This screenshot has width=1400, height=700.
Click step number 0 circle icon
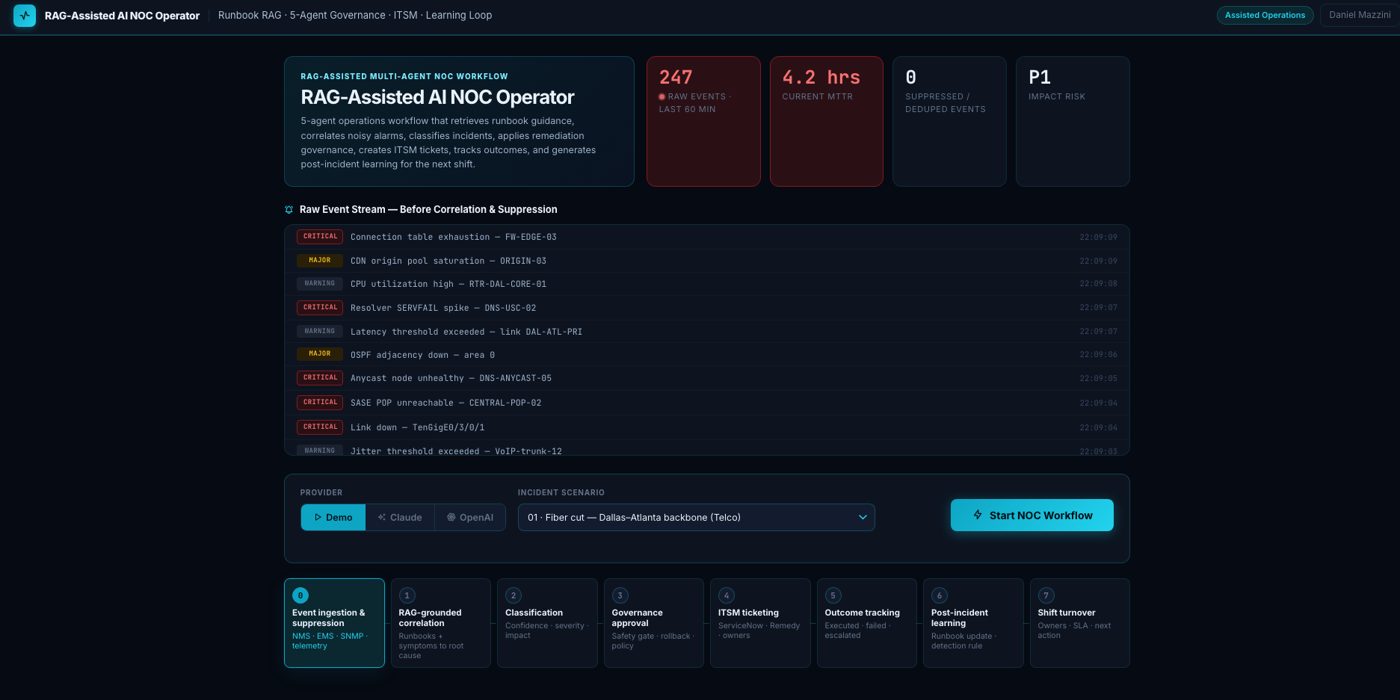point(300,595)
